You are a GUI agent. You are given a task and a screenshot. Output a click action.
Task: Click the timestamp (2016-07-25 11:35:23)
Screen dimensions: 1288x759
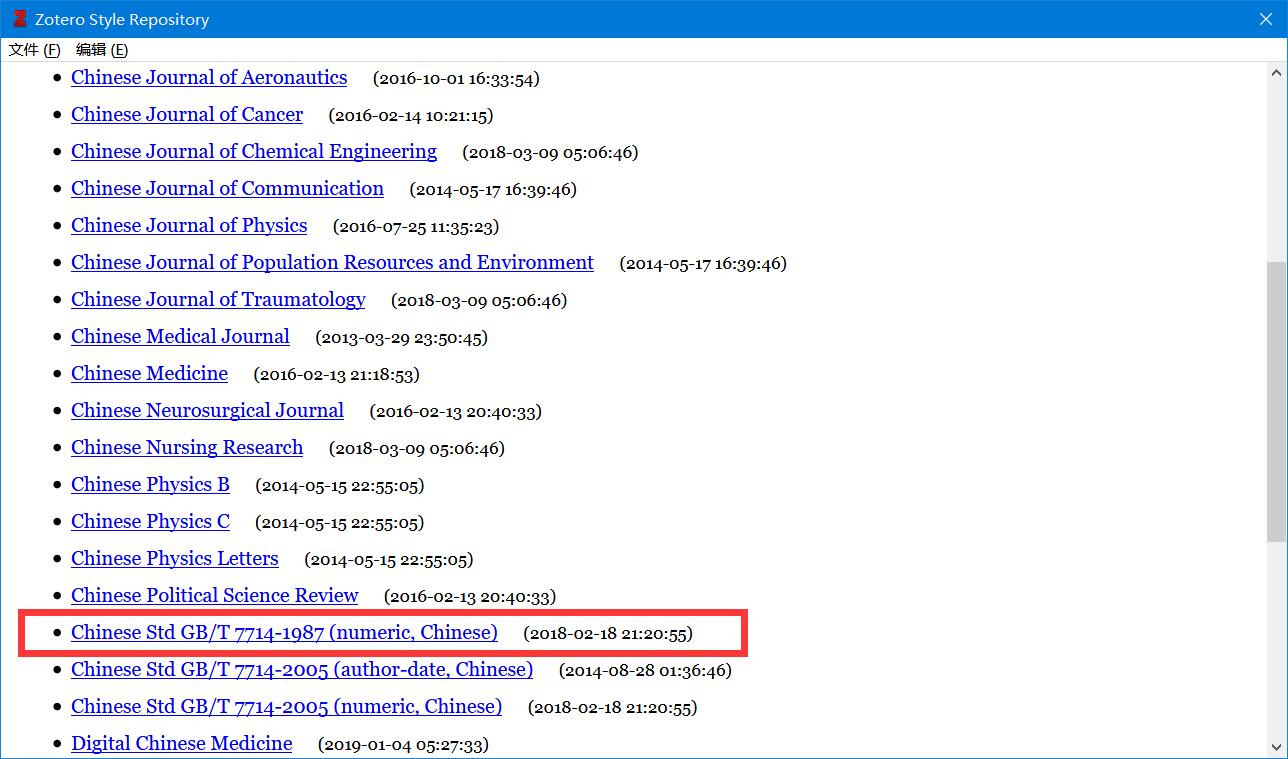click(x=416, y=227)
